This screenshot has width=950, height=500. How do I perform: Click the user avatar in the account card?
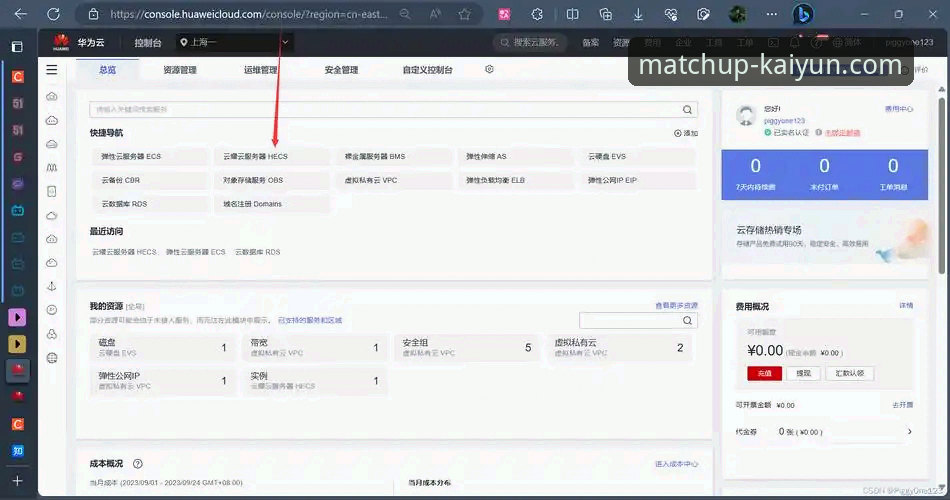click(x=746, y=115)
